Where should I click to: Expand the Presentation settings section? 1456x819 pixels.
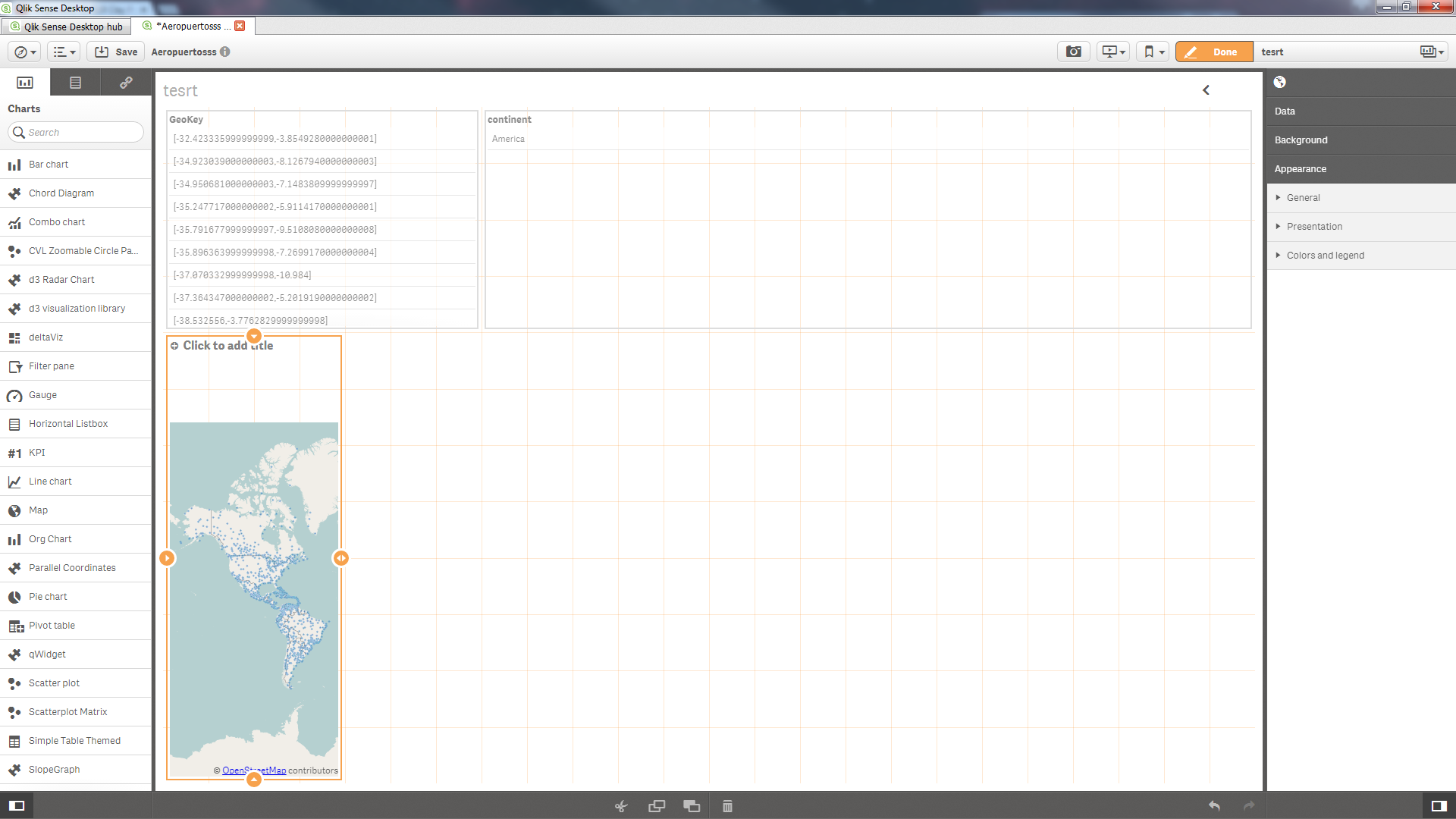pyautogui.click(x=1314, y=225)
